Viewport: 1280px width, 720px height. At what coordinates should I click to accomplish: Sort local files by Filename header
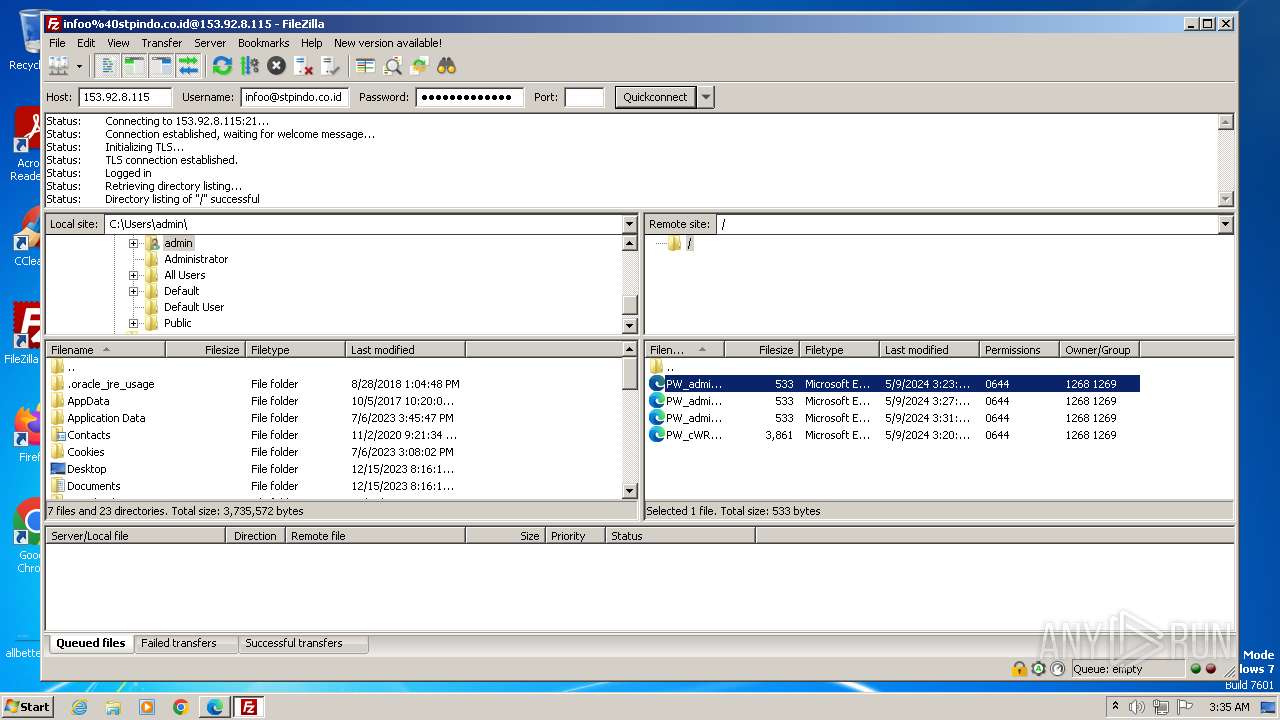(105, 350)
